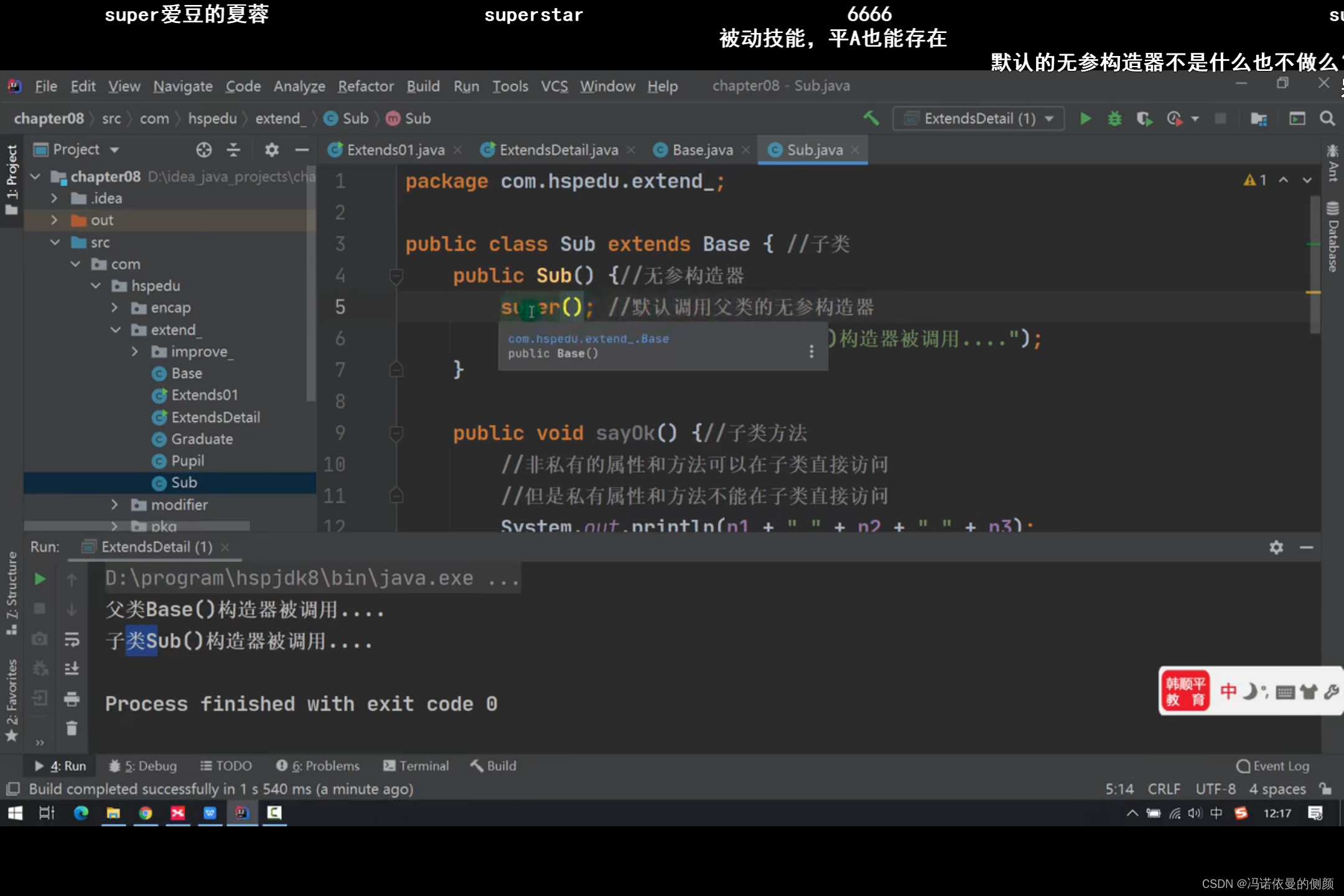Open ExtendsDetail run configuration dropdown
The width and height of the screenshot is (1344, 896).
(x=978, y=118)
